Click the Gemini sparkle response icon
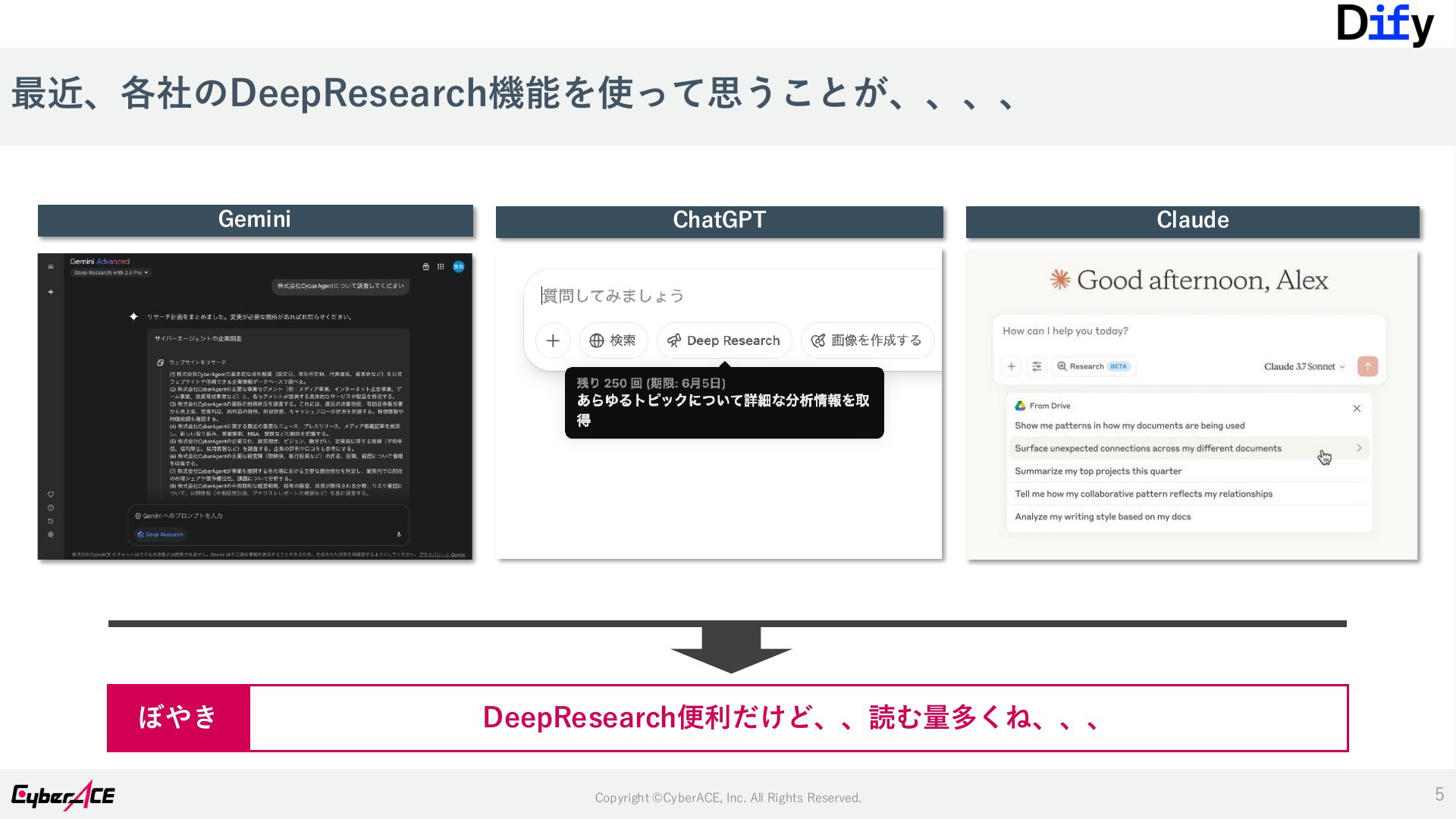 [x=133, y=316]
